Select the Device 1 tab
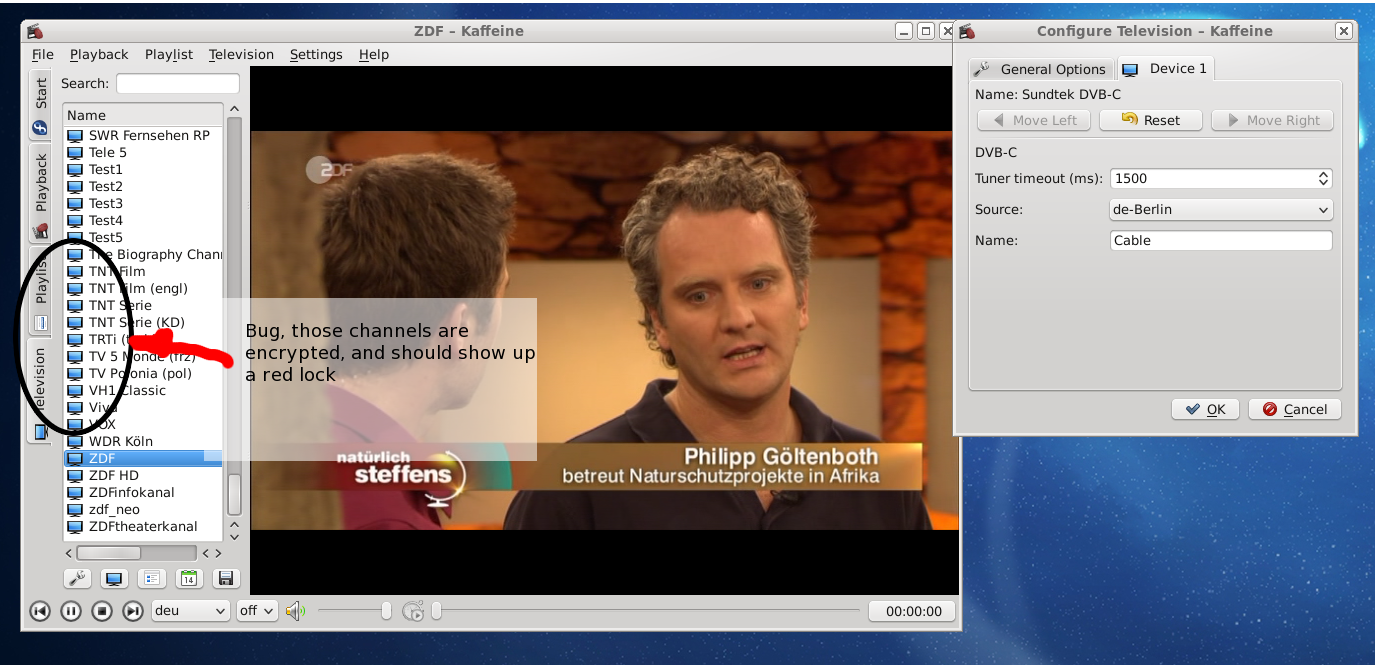Viewport: 1378px width, 665px height. point(1165,68)
